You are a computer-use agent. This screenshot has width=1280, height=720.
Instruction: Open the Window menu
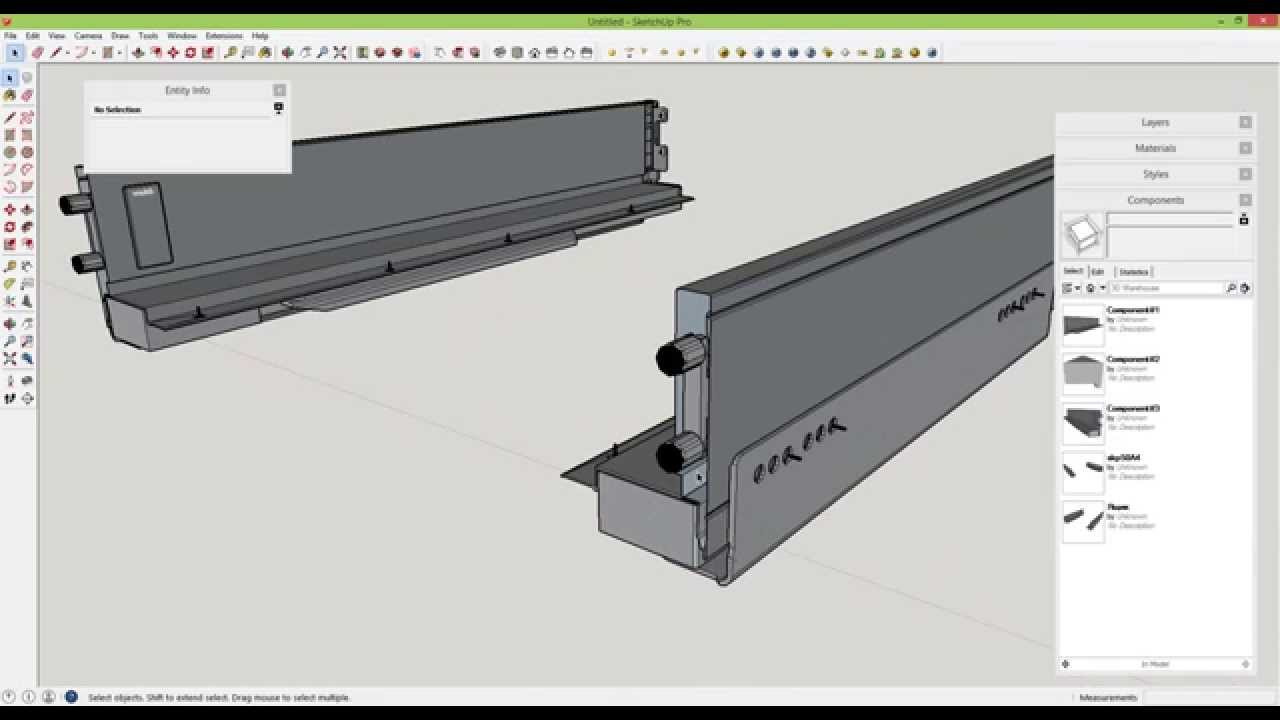pyautogui.click(x=182, y=36)
